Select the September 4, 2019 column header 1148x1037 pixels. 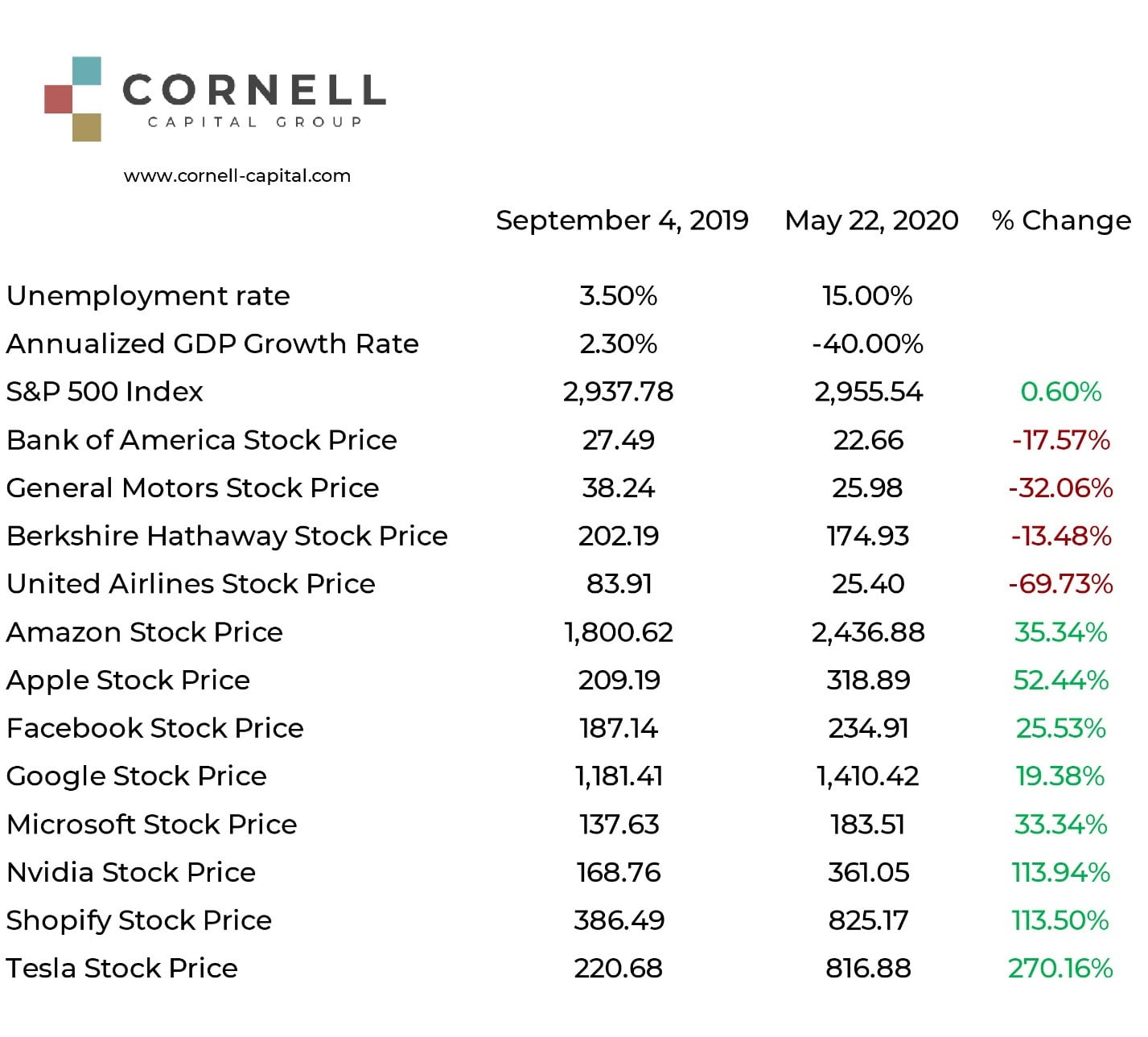click(622, 220)
